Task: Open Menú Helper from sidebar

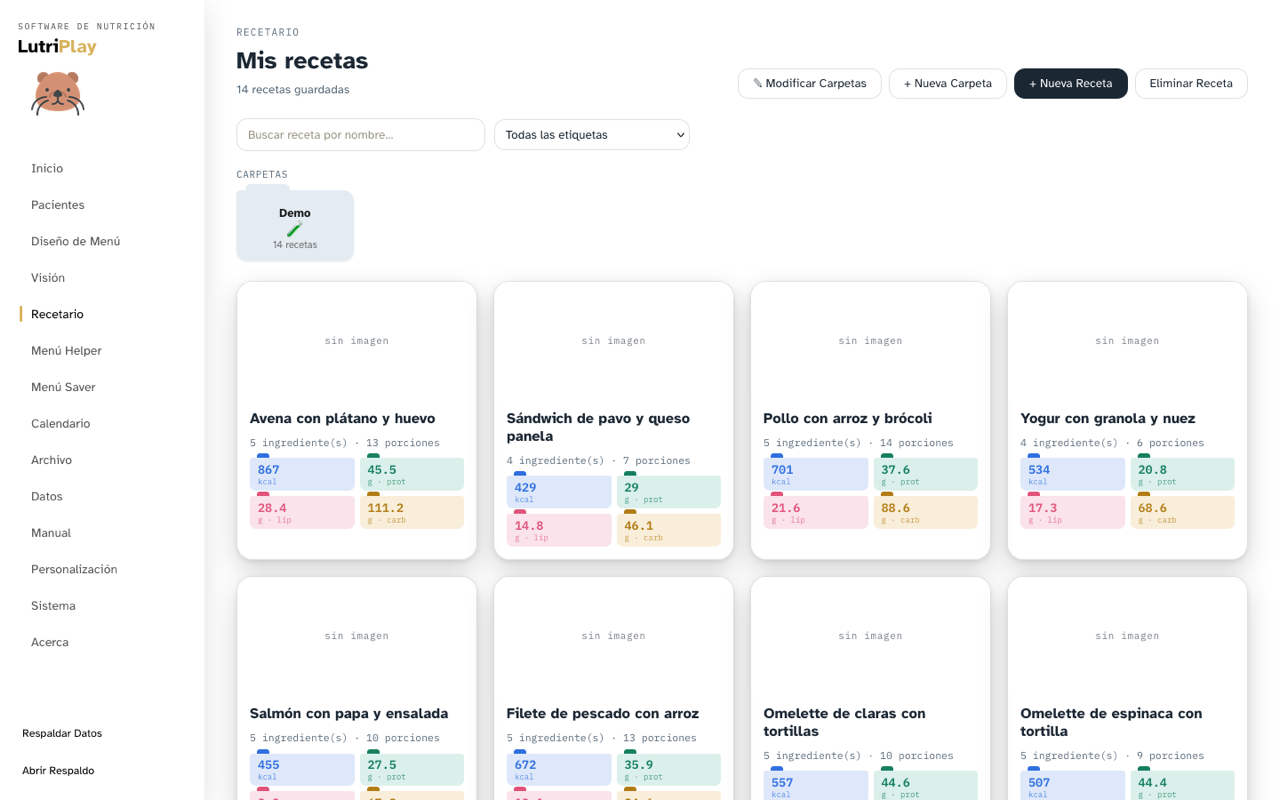Action: [x=66, y=351]
